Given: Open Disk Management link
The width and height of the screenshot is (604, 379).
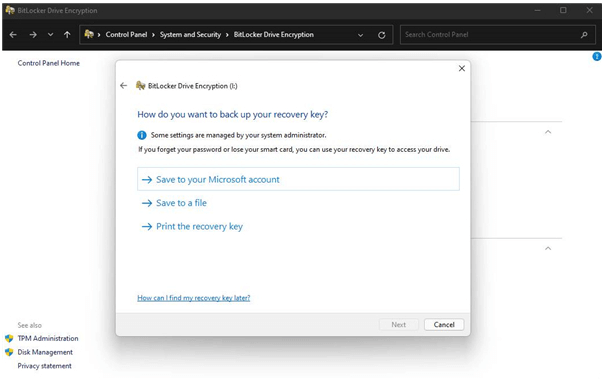Looking at the screenshot, I should coord(45,352).
